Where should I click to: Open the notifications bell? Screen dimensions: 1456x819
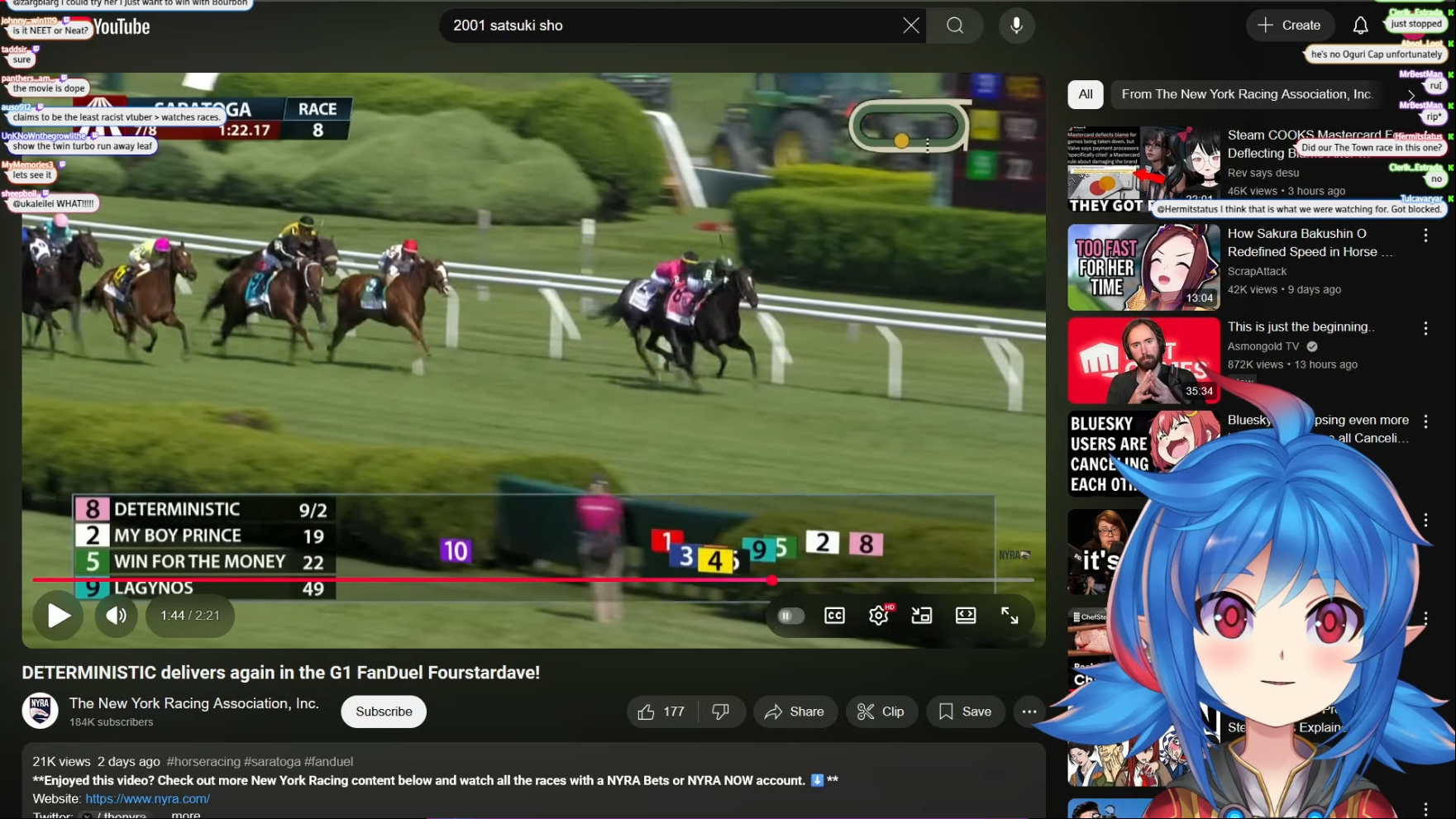[1360, 26]
